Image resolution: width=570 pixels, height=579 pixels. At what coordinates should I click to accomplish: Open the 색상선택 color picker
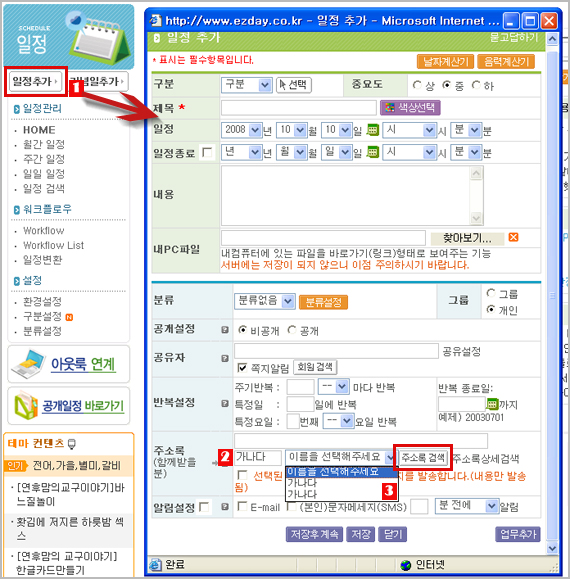tap(410, 108)
